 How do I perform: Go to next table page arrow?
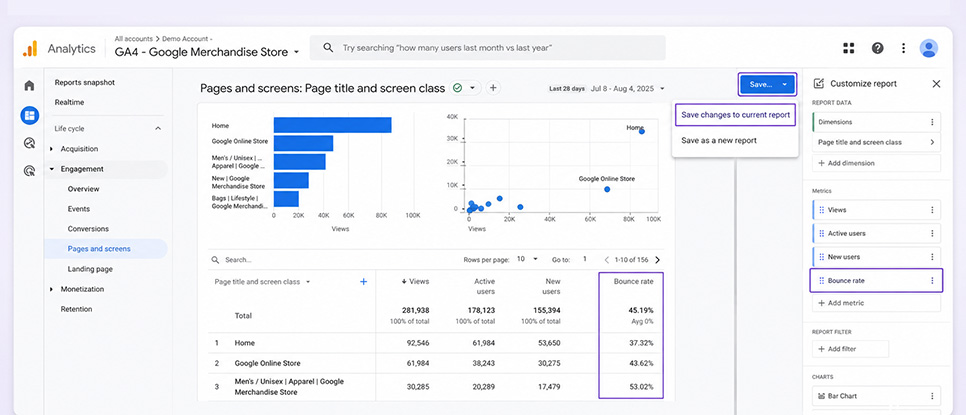pos(657,260)
